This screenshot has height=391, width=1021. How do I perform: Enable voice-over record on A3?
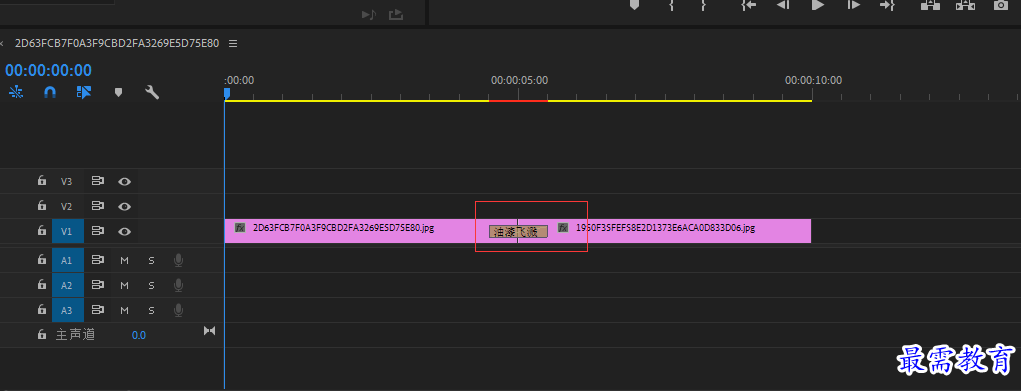pos(178,310)
